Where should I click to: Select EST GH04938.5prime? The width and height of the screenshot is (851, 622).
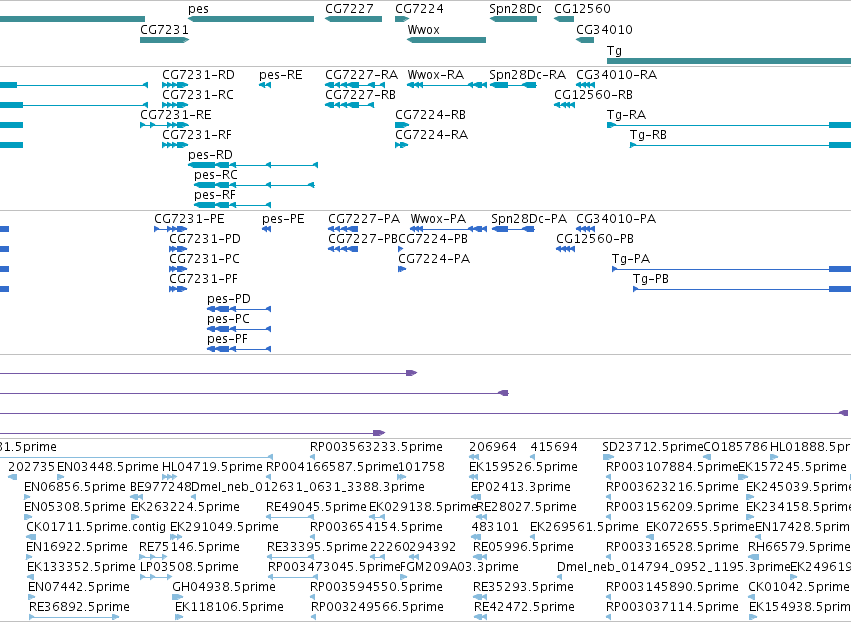pyautogui.click(x=224, y=587)
